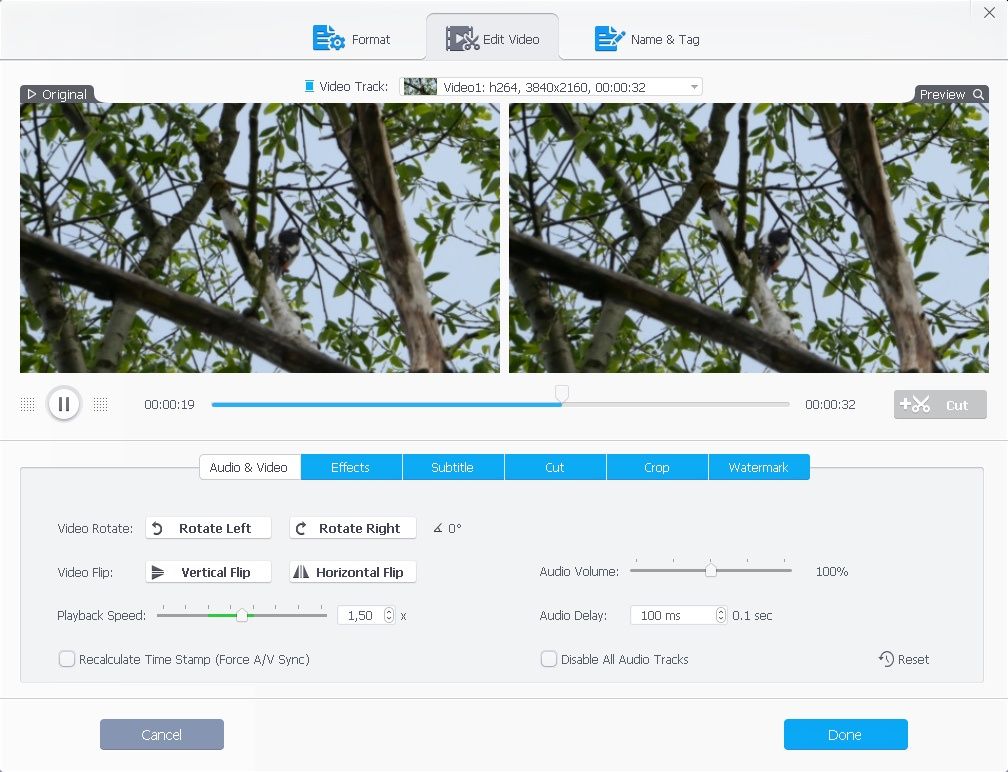This screenshot has width=1008, height=772.
Task: Click the Original label tab
Action: pyautogui.click(x=58, y=94)
